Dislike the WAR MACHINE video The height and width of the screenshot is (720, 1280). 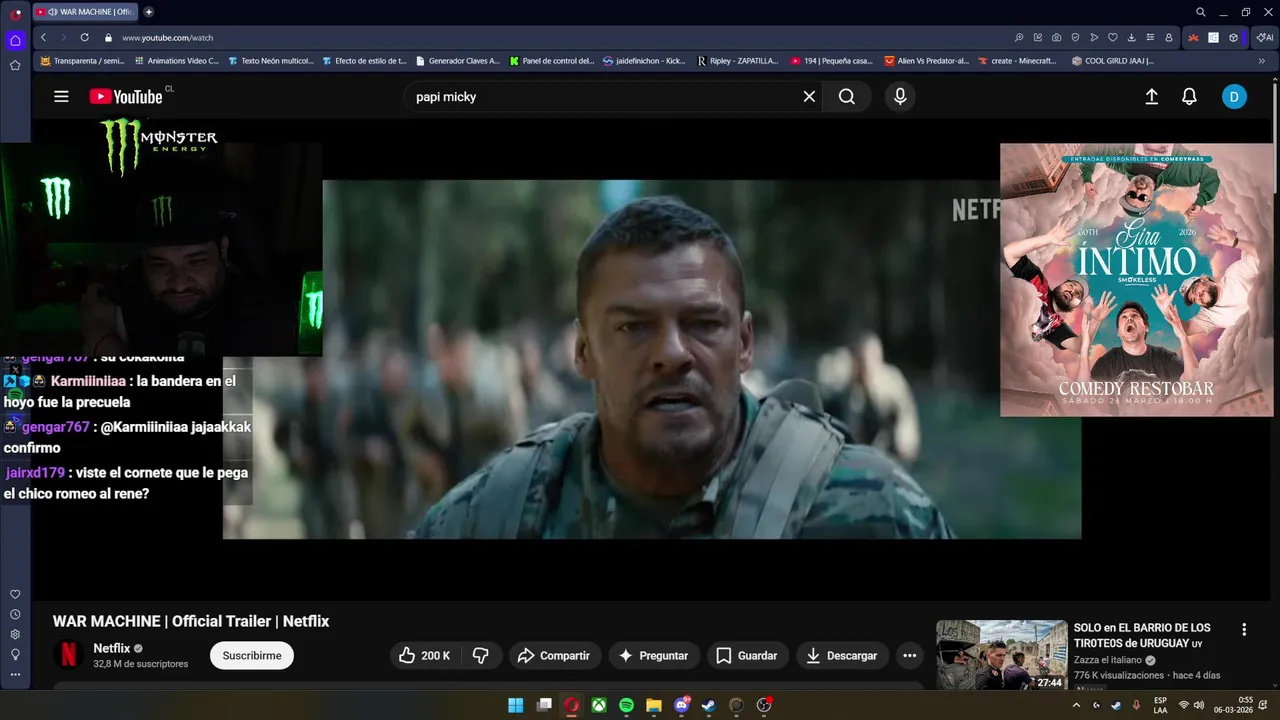point(481,656)
